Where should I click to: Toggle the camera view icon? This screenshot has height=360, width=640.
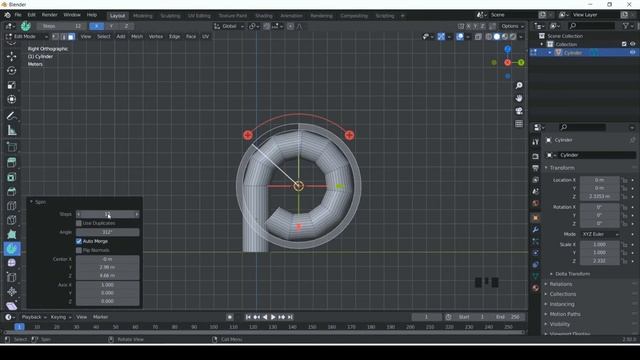[519, 111]
